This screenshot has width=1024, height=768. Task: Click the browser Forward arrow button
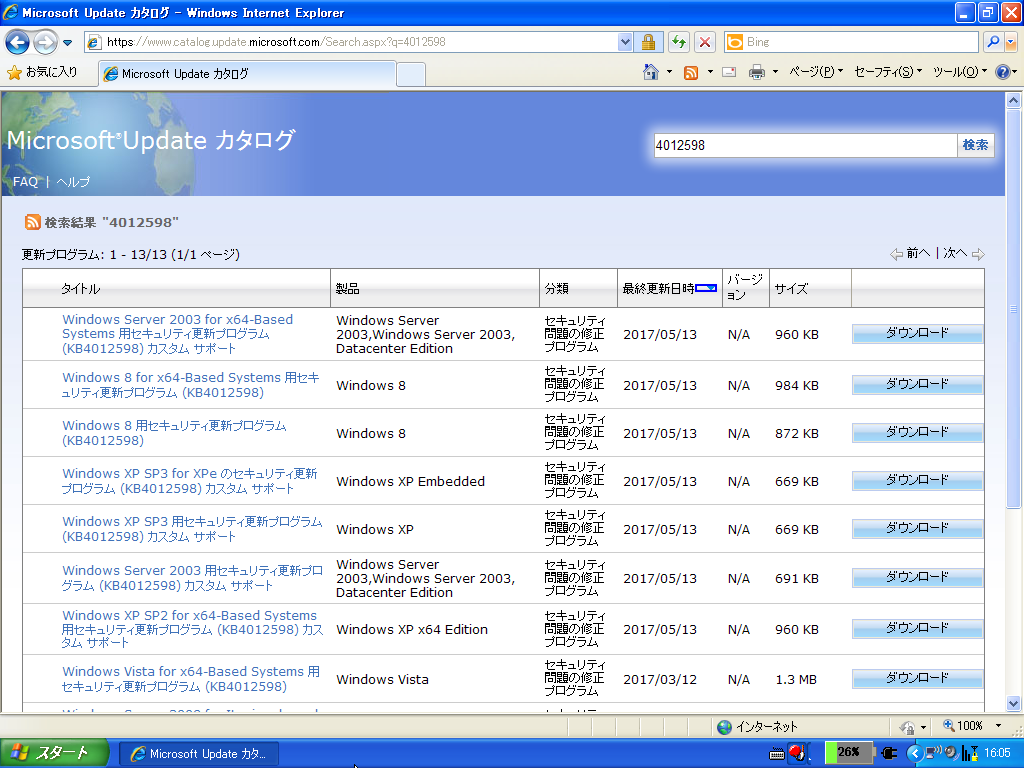pyautogui.click(x=45, y=42)
